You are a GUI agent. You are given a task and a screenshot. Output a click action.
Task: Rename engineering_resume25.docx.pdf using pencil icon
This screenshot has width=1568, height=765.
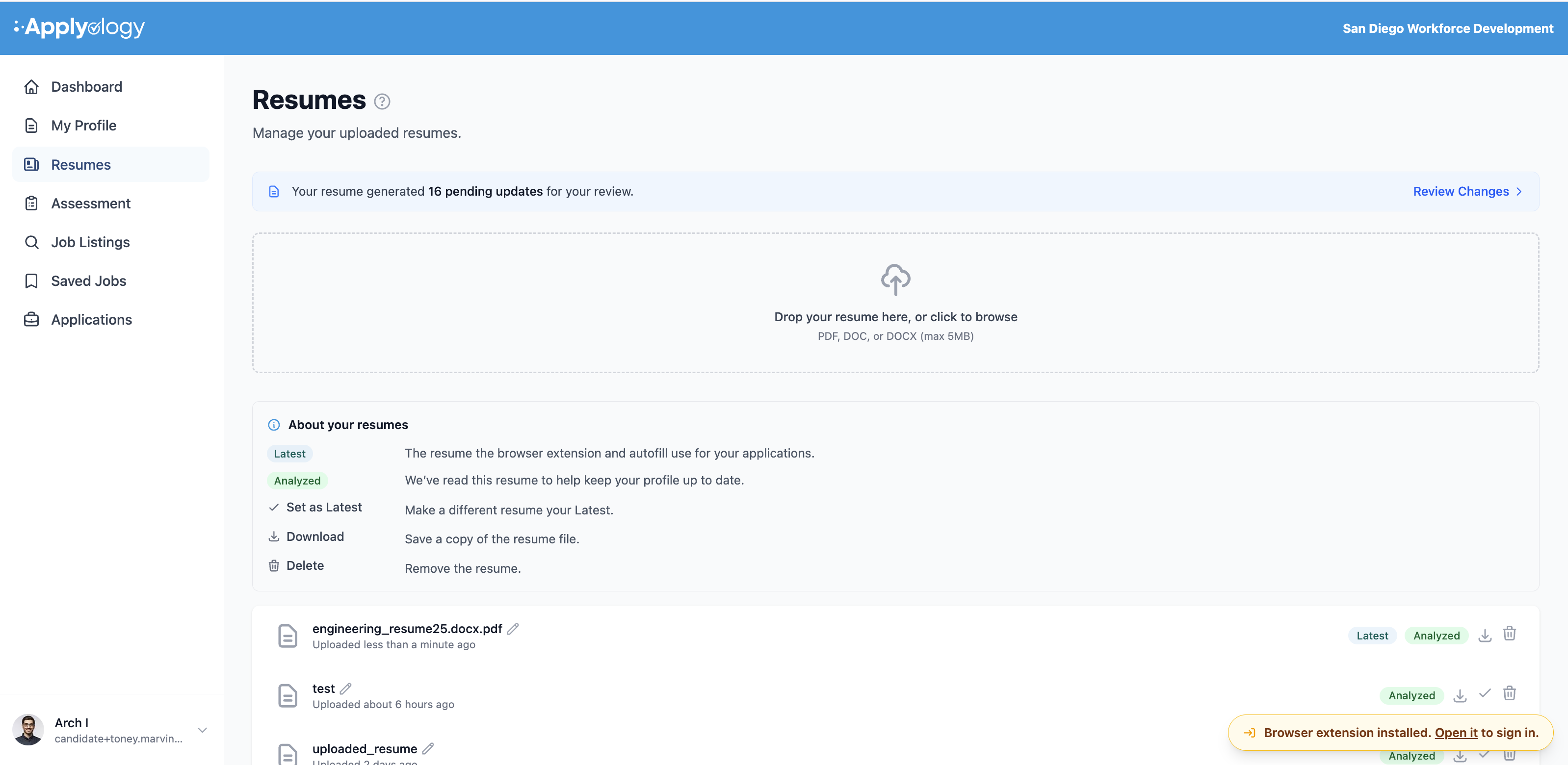tap(513, 629)
